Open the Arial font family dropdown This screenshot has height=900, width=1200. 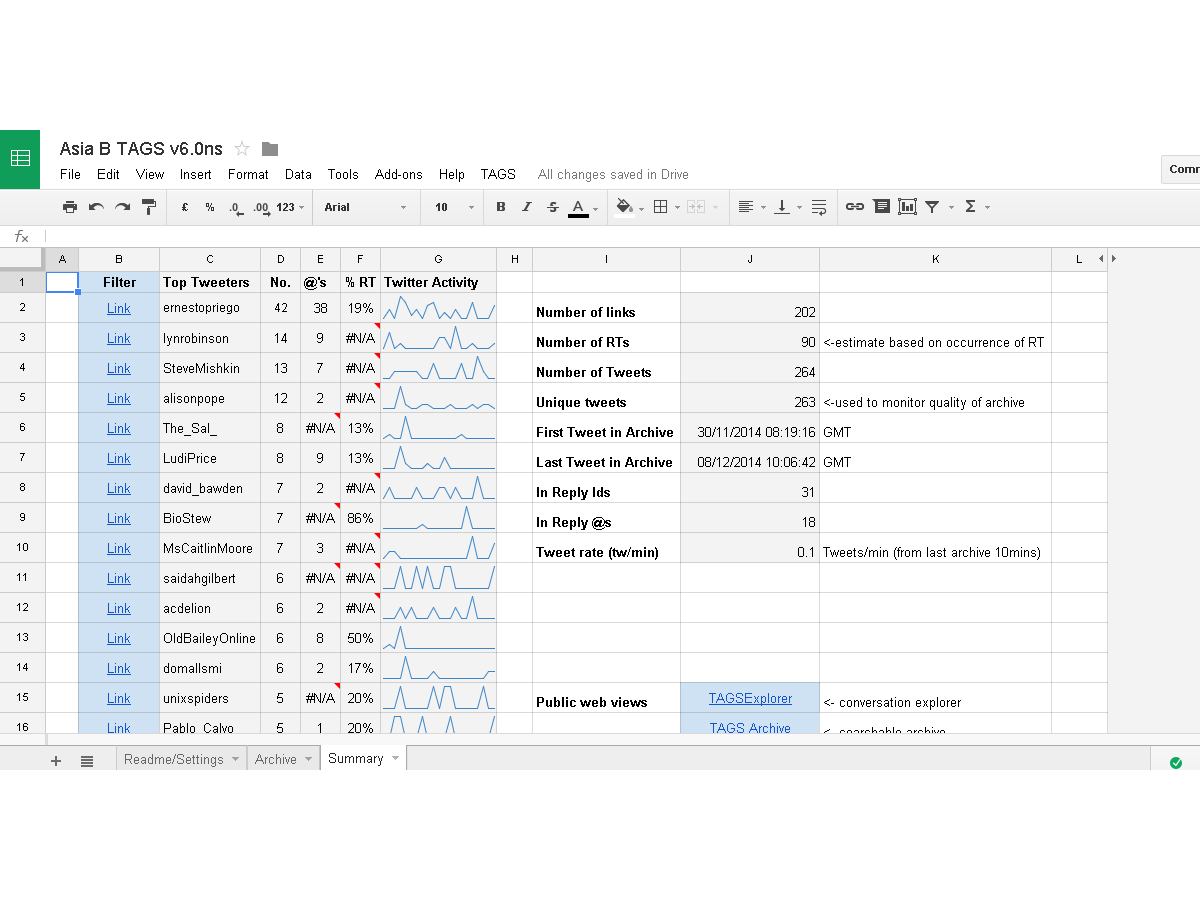click(x=365, y=207)
